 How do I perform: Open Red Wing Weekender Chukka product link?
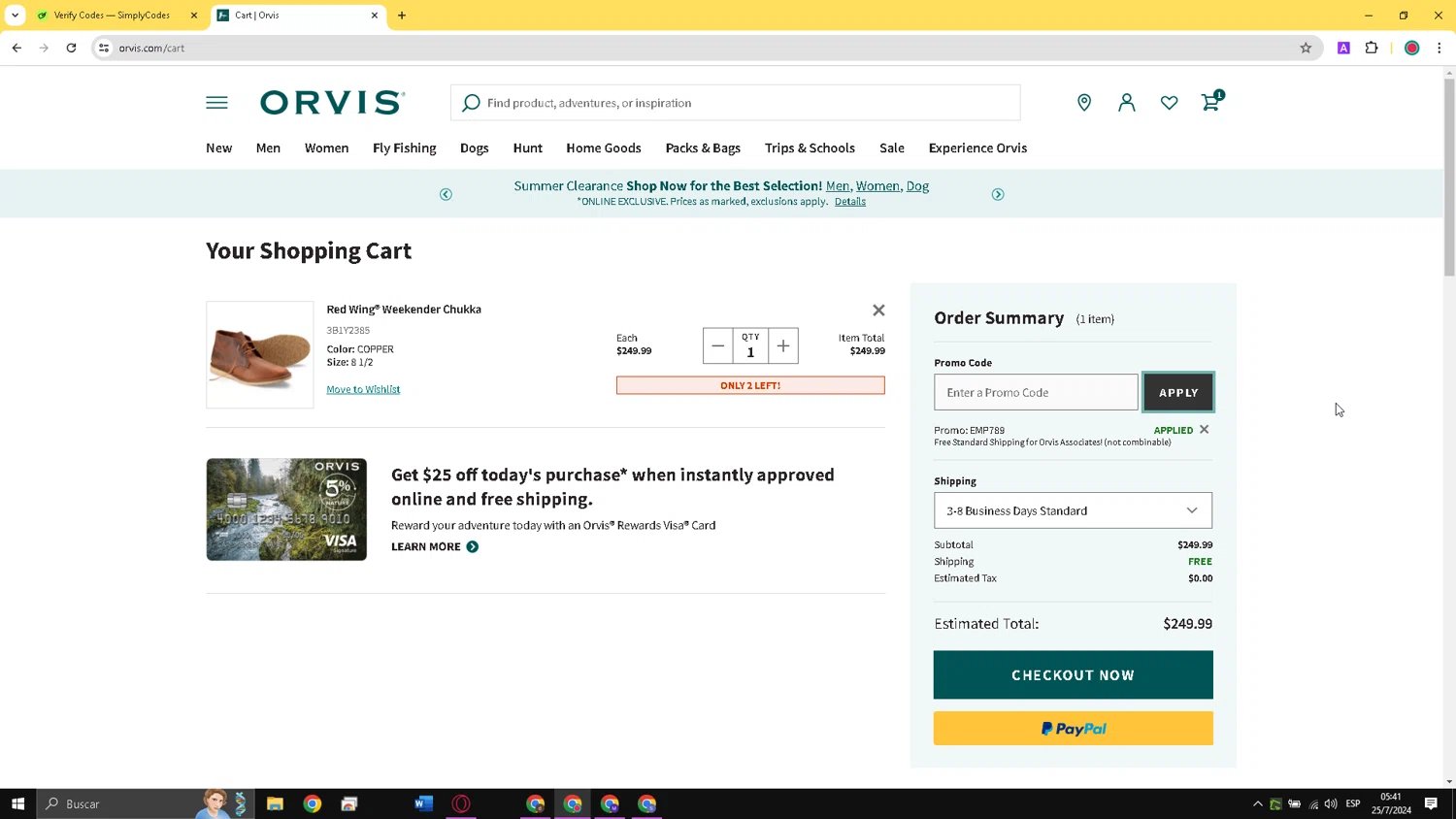404,310
